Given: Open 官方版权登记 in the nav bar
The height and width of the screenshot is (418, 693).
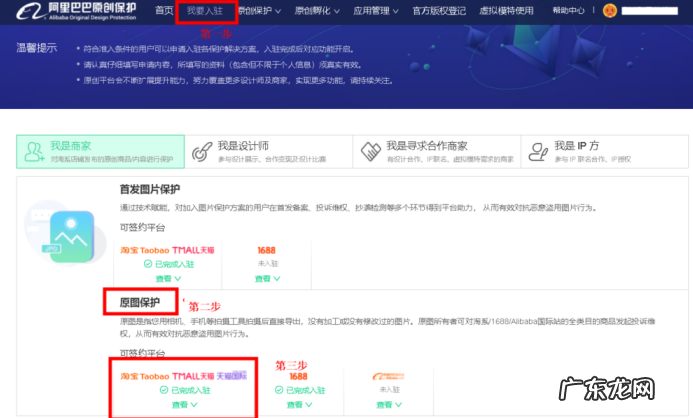Looking at the screenshot, I should [x=439, y=11].
